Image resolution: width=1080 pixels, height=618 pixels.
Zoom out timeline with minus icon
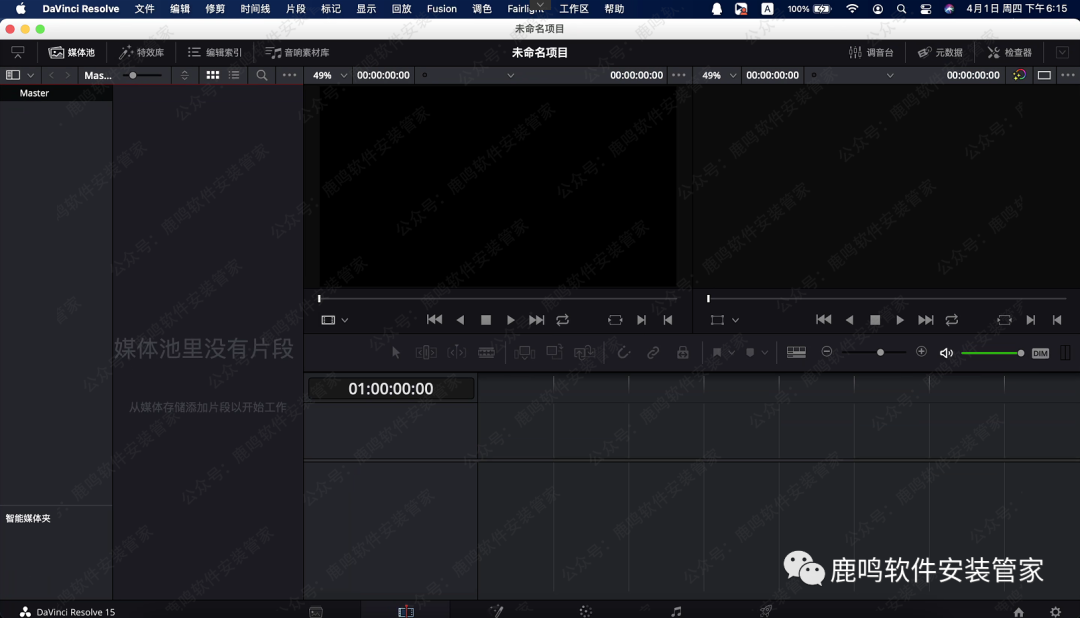[x=827, y=352]
